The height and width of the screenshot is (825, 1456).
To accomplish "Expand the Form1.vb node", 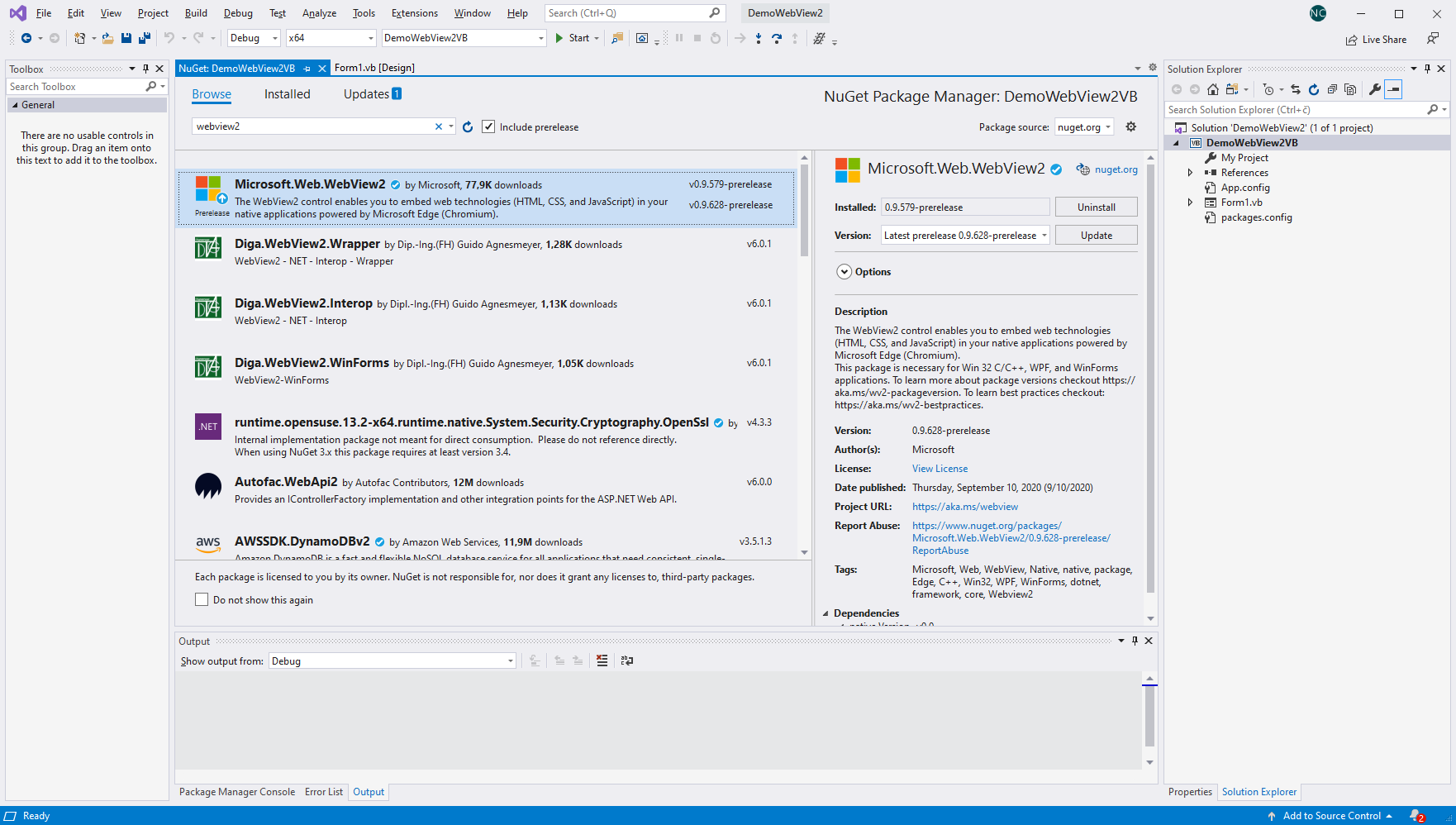I will (1190, 203).
